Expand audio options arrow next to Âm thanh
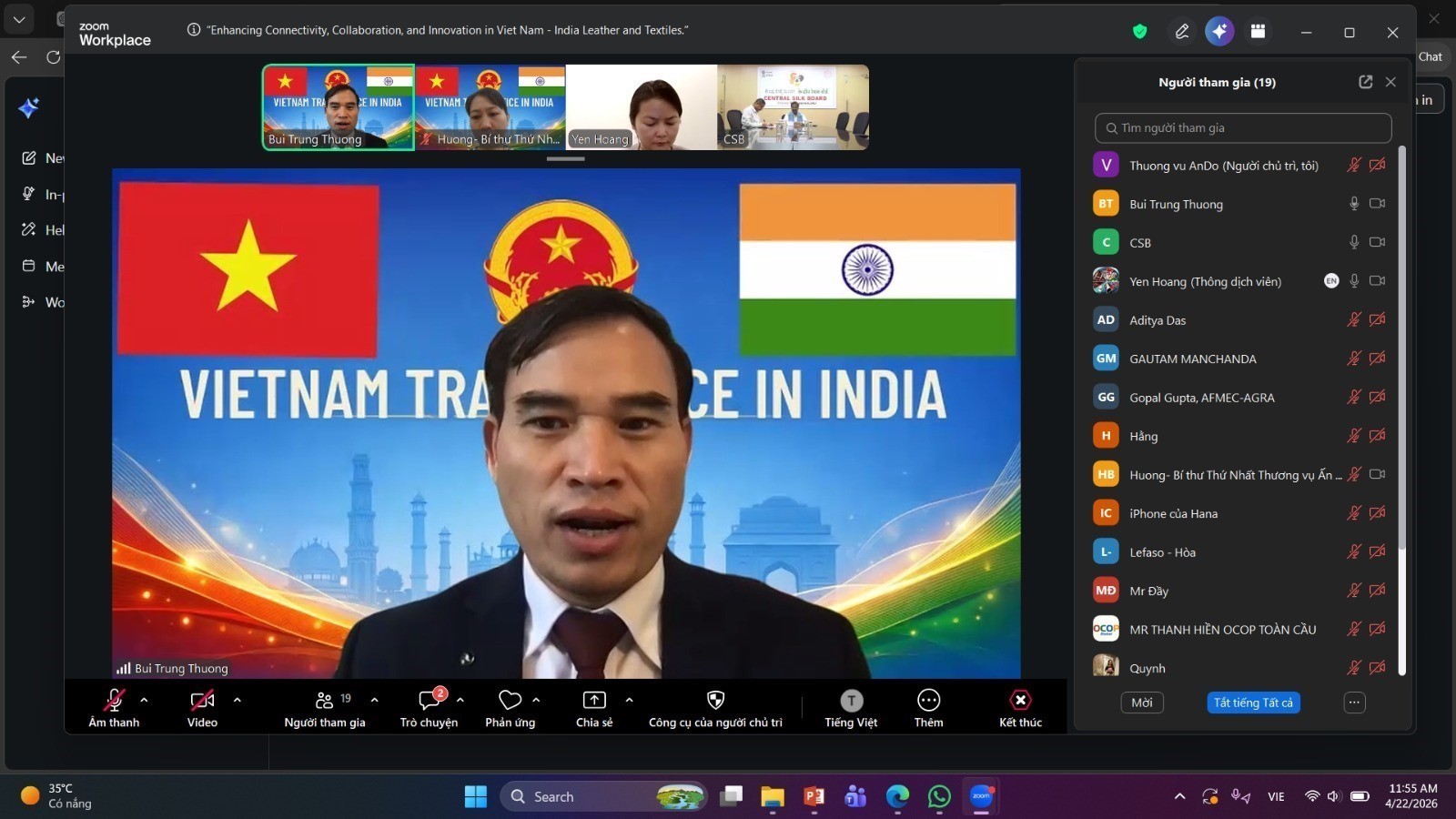The image size is (1456, 819). [x=144, y=700]
